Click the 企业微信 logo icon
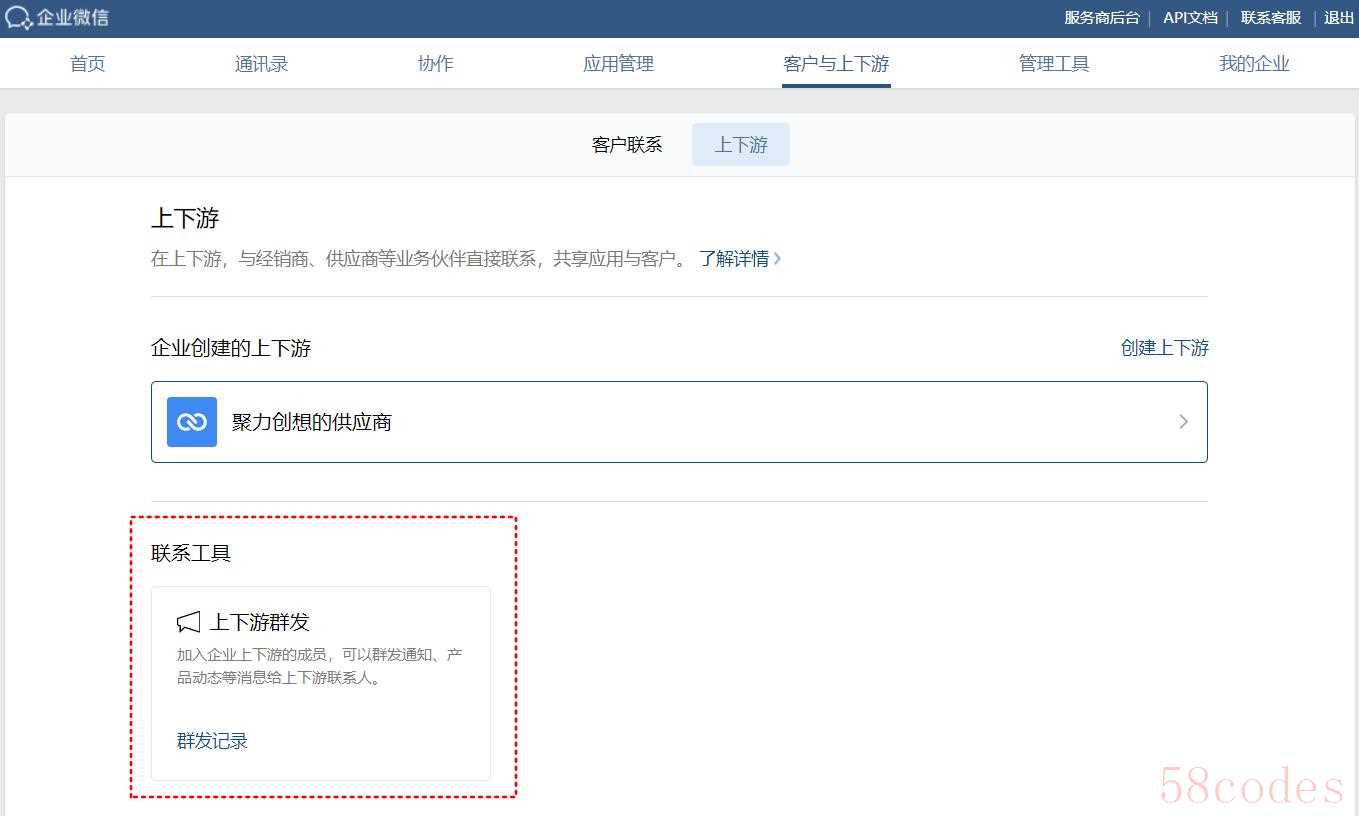Image resolution: width=1359 pixels, height=816 pixels. pyautogui.click(x=18, y=18)
